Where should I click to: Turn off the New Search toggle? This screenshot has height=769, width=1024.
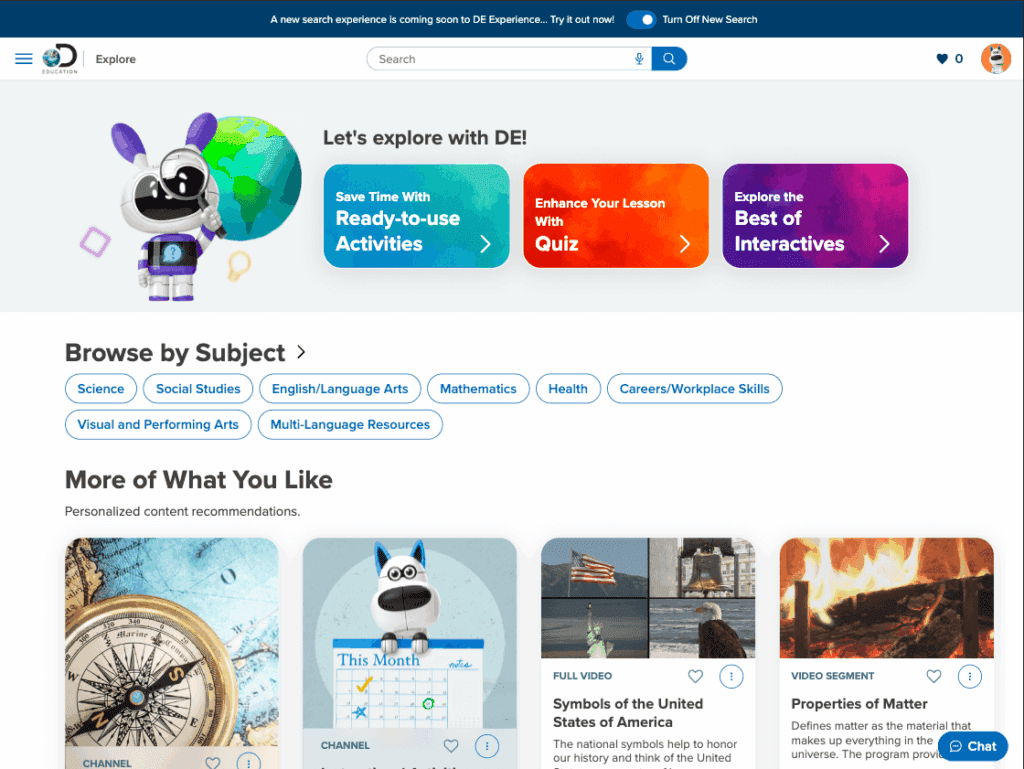click(x=642, y=19)
